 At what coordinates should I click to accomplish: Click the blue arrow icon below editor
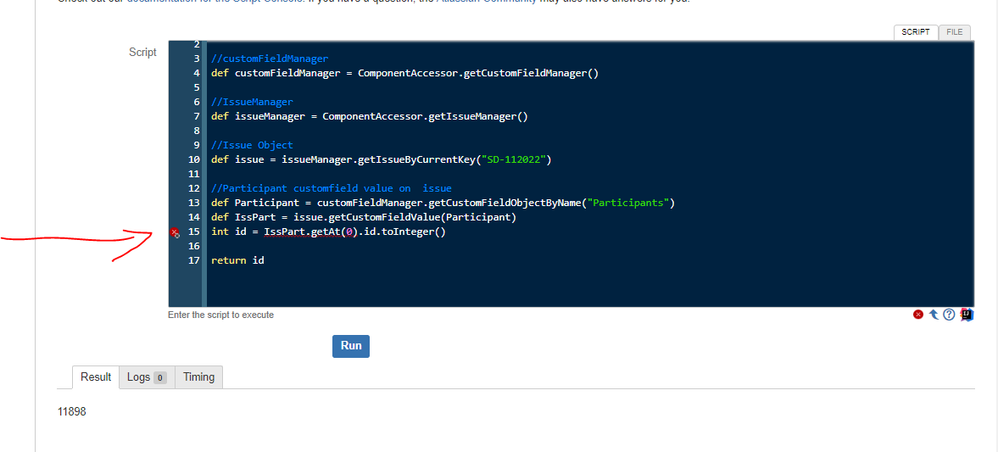click(x=934, y=314)
